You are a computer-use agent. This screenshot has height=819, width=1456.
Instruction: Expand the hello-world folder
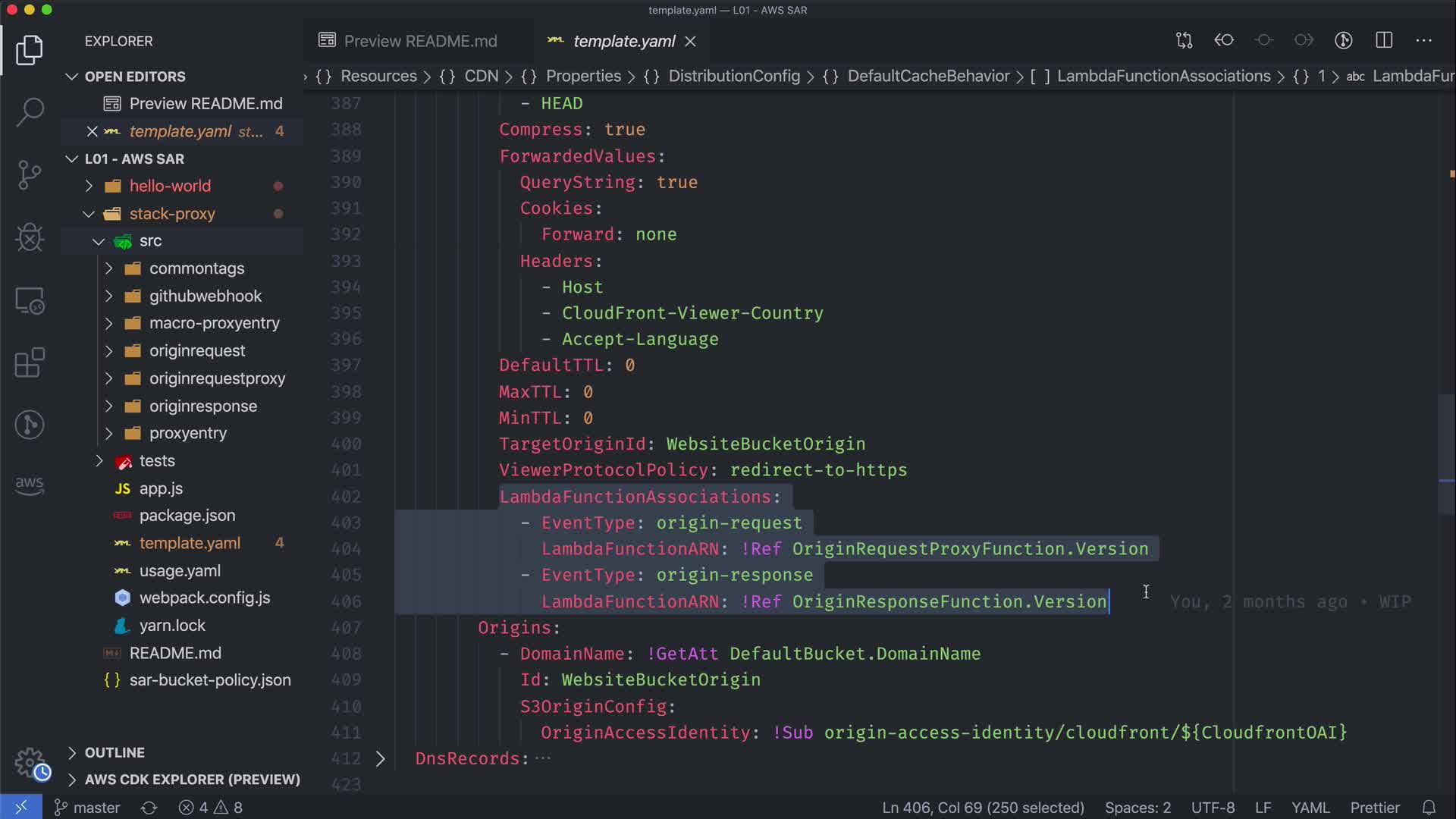tap(170, 186)
